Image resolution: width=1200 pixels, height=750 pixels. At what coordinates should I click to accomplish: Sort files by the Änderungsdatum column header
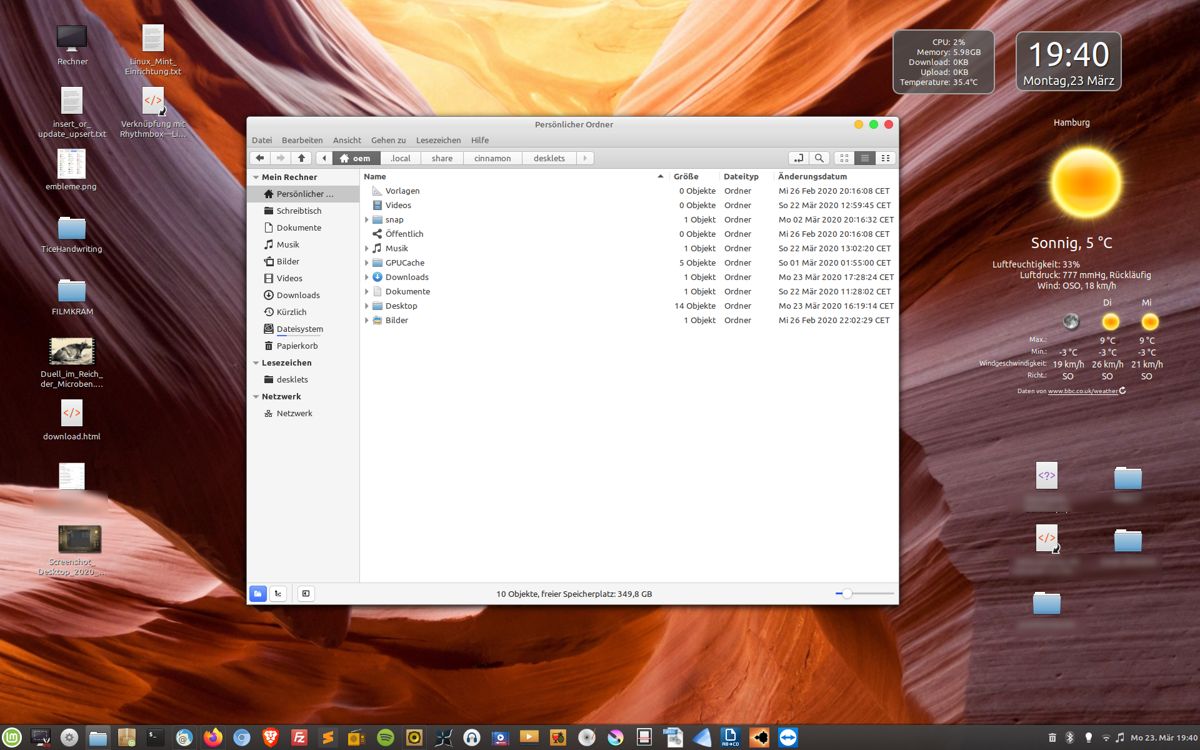coord(812,176)
